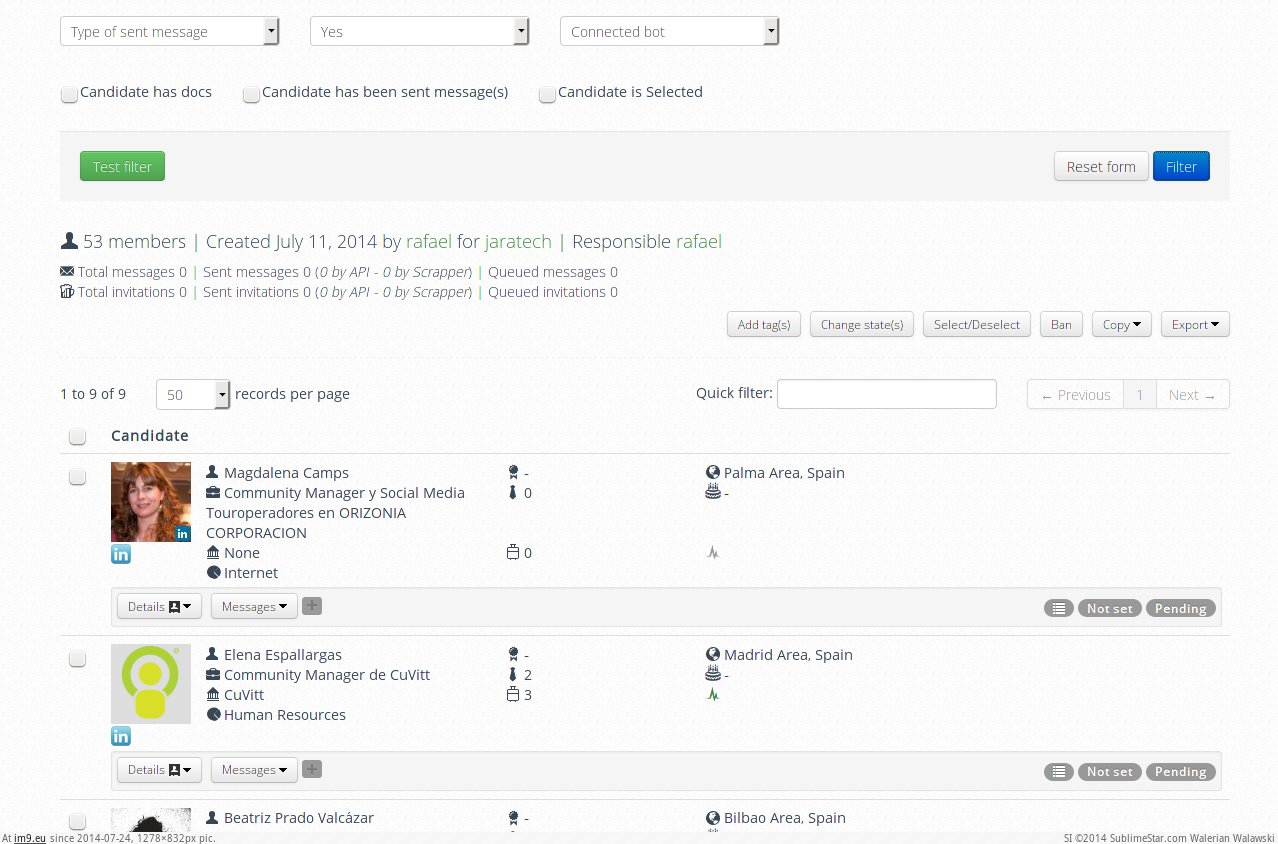
Task: Click gray activity pulse icon for Magdalena Camps
Action: [713, 552]
